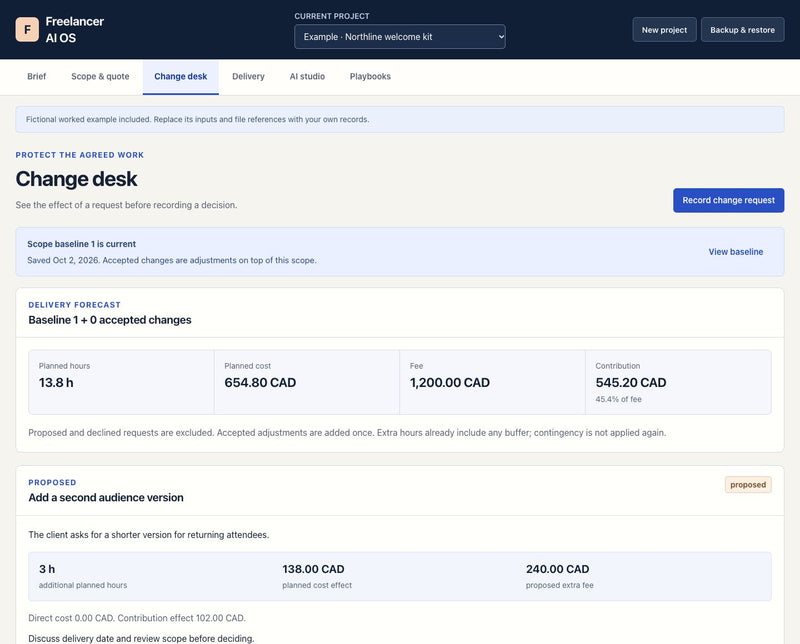Click the 240.00 CAD proposed extra fee
This screenshot has height=644, width=800.
(557, 569)
